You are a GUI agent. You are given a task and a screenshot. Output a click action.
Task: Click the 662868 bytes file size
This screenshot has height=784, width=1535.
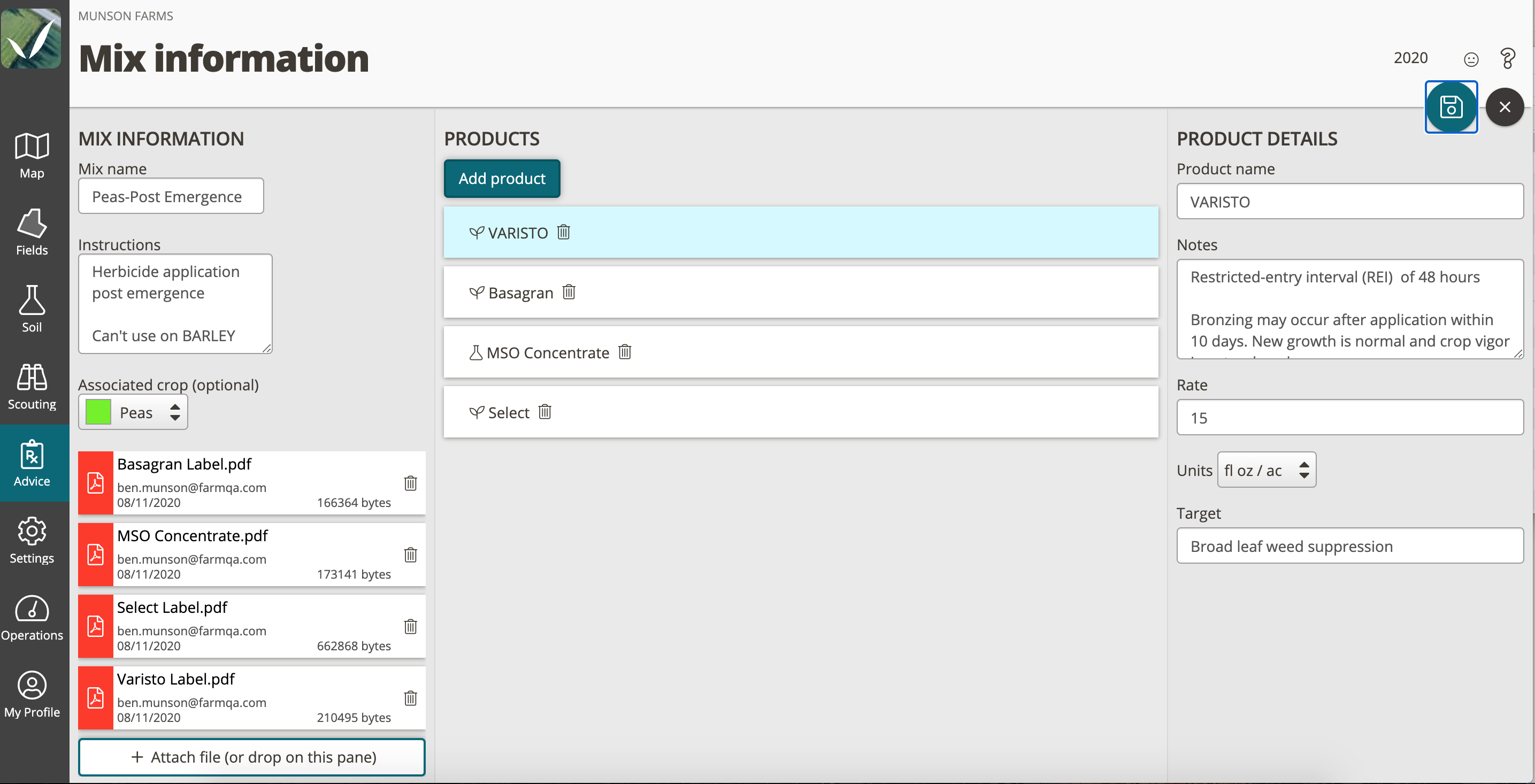(354, 646)
